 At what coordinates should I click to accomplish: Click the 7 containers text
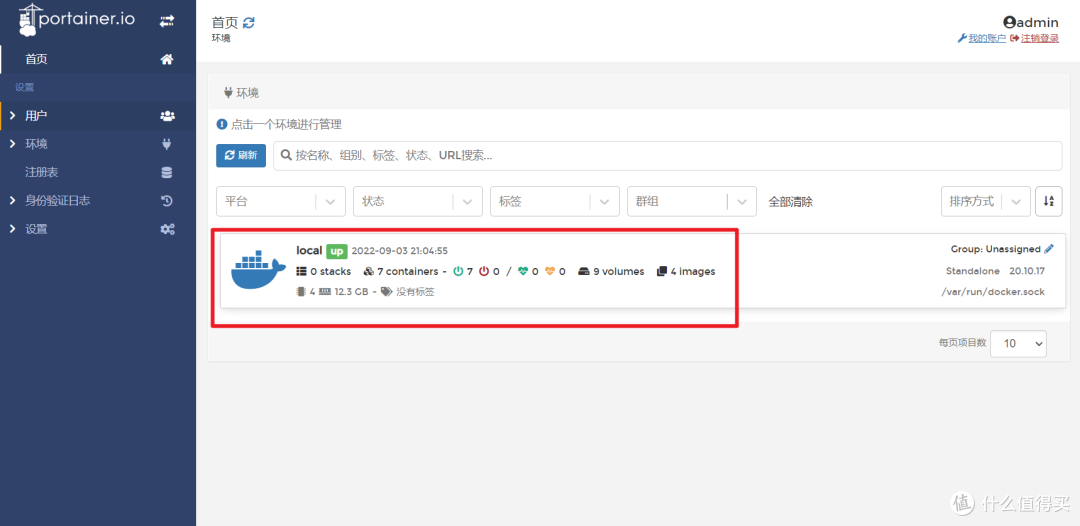click(x=407, y=271)
